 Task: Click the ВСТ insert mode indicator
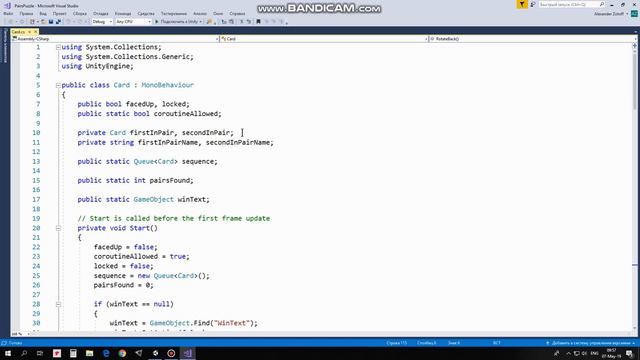click(x=497, y=343)
